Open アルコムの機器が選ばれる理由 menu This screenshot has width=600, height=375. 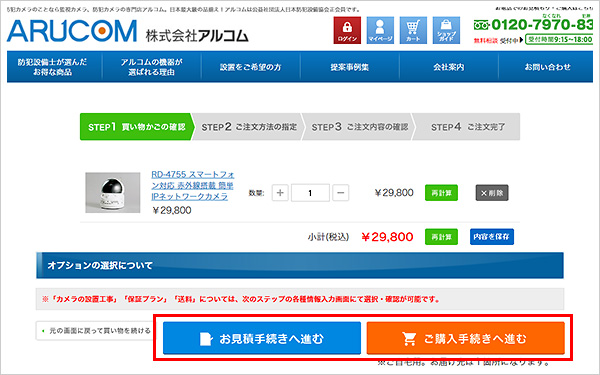[x=152, y=67]
